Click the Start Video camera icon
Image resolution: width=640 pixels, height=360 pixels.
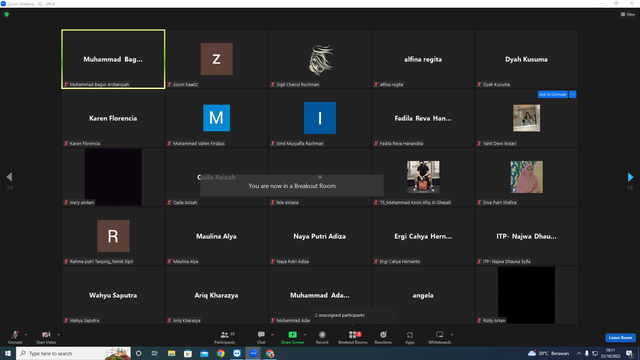(46, 335)
